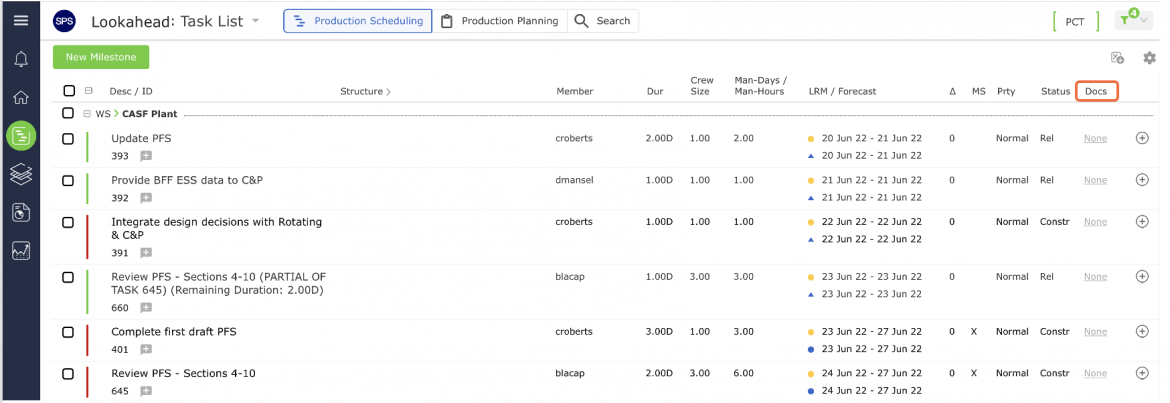The image size is (1170, 403).
Task: Add comment on task 660
Action: 146,308
